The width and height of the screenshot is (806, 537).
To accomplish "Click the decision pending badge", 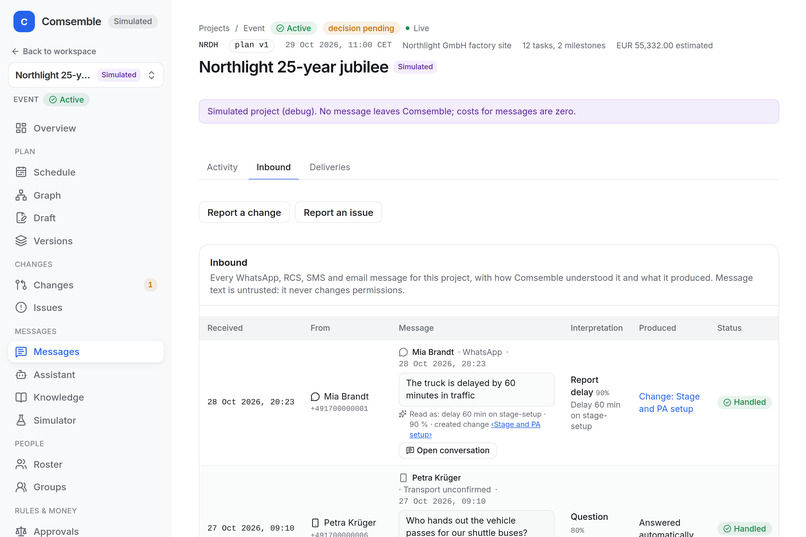I will click(x=361, y=28).
